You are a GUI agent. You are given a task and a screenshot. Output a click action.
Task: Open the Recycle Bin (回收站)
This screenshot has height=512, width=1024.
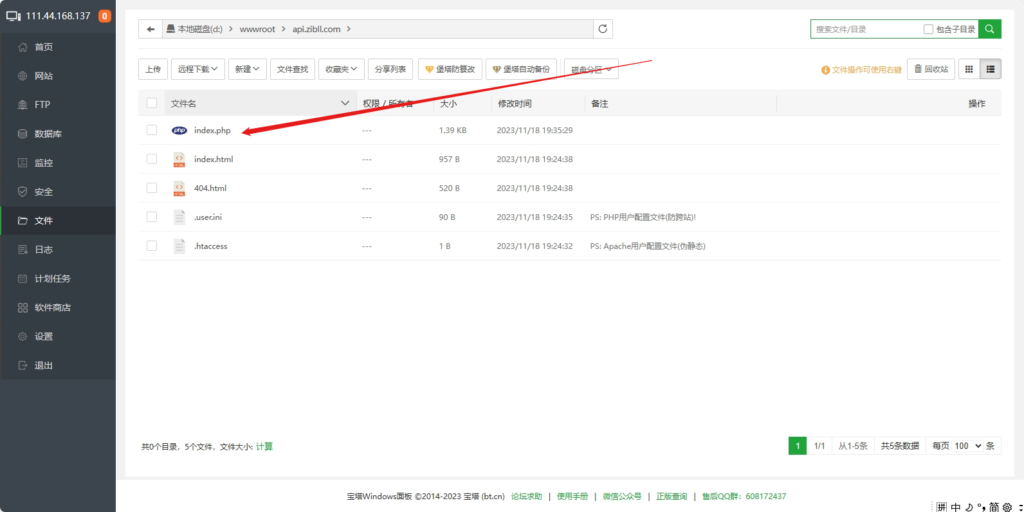930,69
